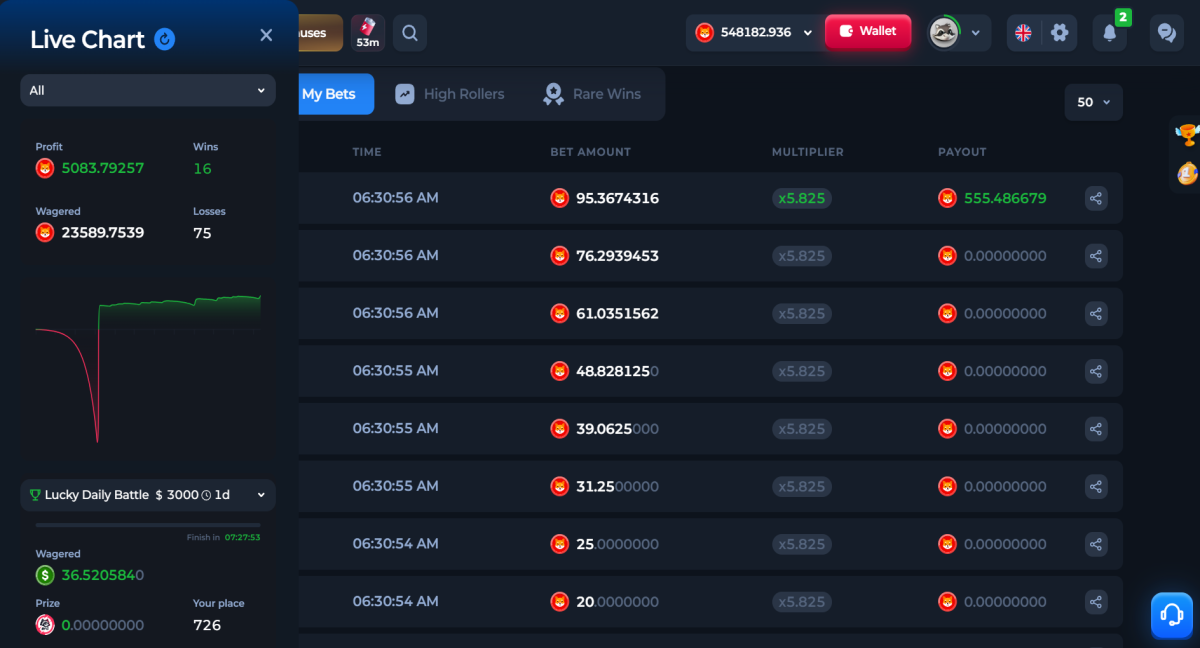Change language via UK flag icon
Viewport: 1200px width, 648px height.
click(1023, 33)
